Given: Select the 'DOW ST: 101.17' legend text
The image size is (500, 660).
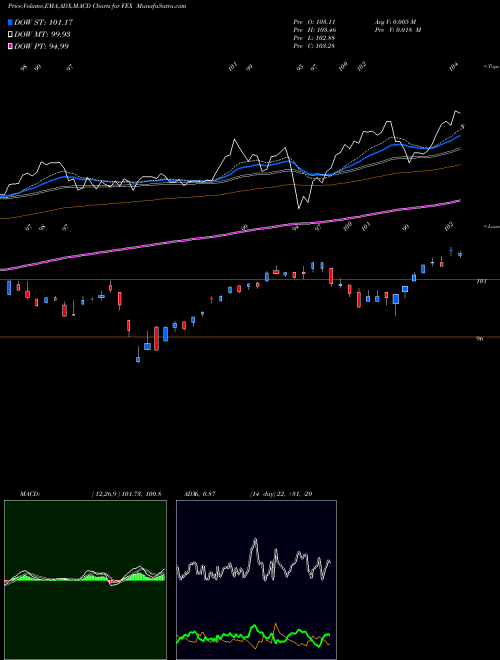Looking at the screenshot, I should (x=43, y=22).
